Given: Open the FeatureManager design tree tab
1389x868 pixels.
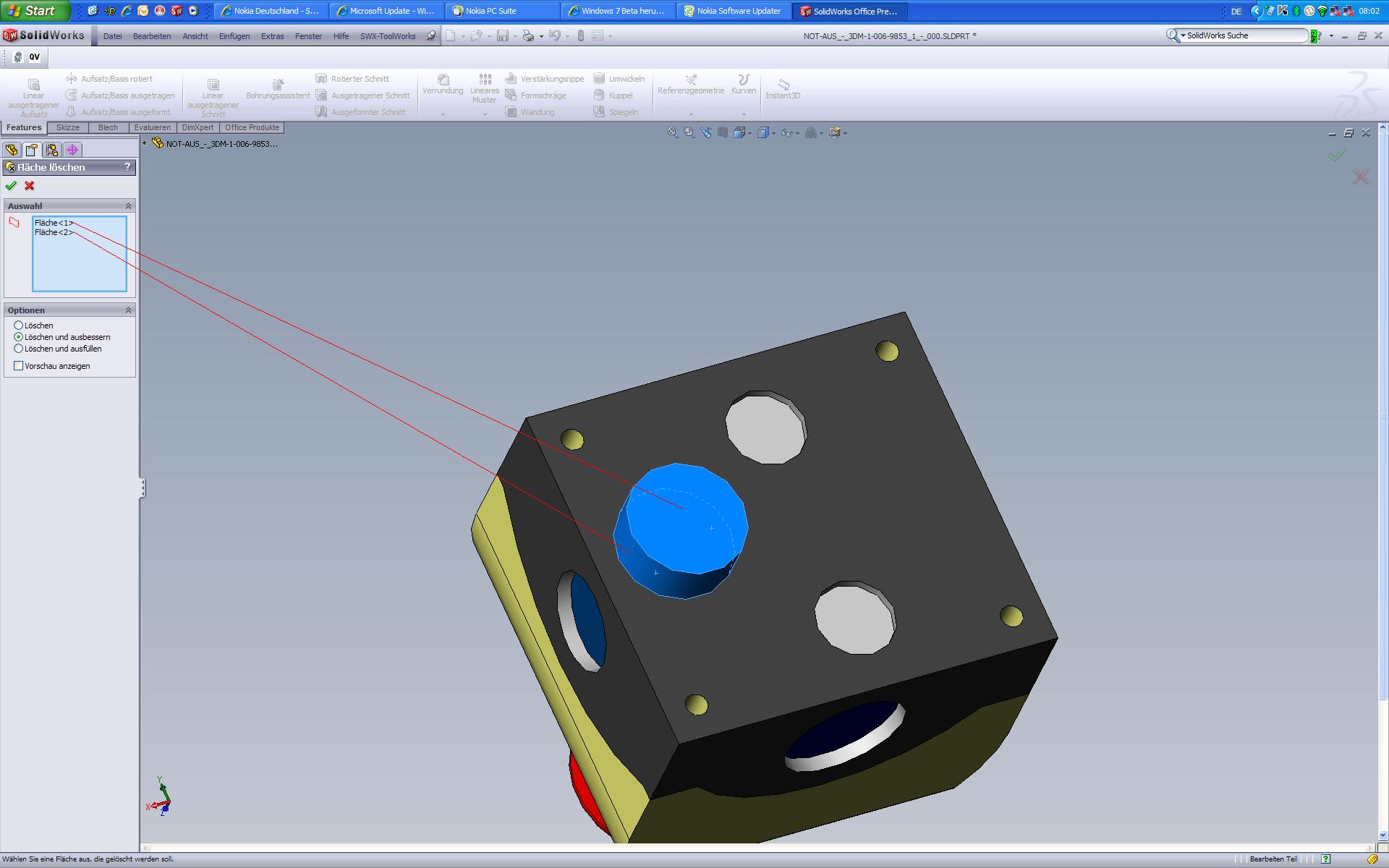Looking at the screenshot, I should pyautogui.click(x=12, y=150).
